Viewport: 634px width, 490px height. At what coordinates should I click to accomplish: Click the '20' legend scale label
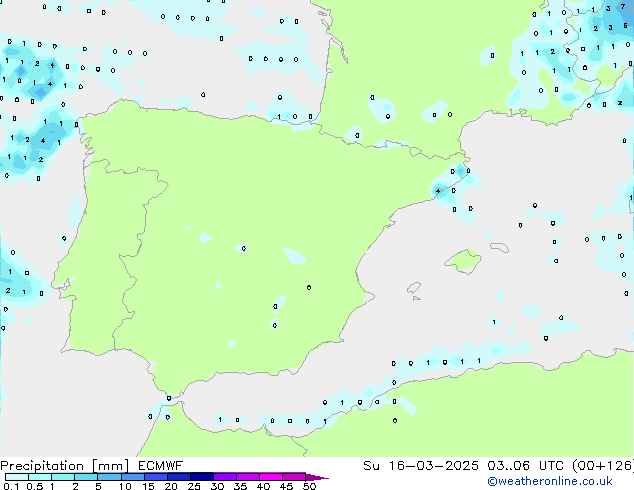click(171, 486)
